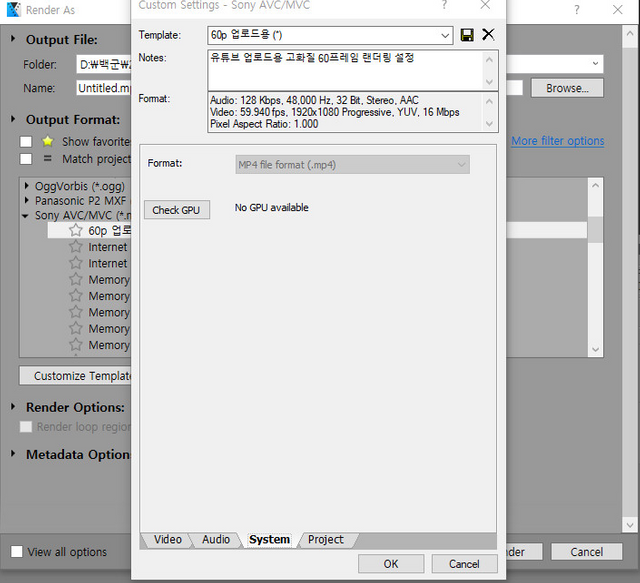Viewport: 640px width, 583px height.
Task: Close the Custom Settings dialog
Action: [x=485, y=5]
